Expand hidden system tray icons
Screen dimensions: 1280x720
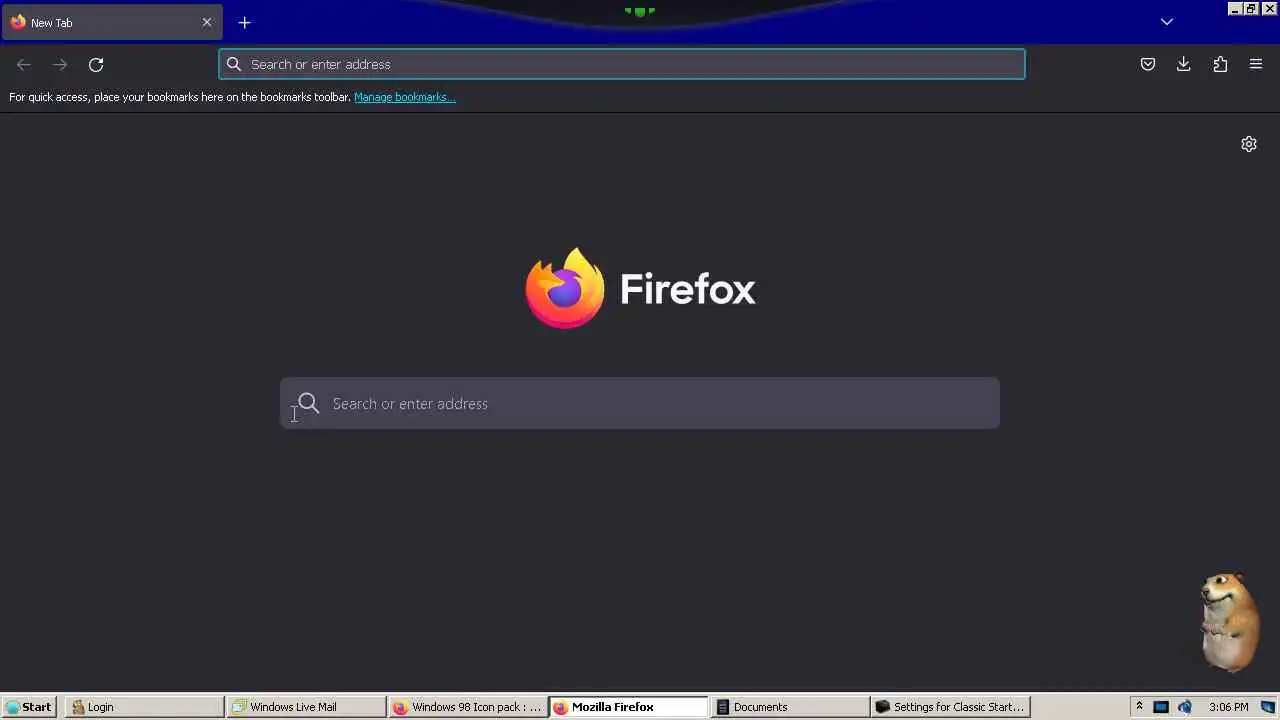click(1139, 707)
